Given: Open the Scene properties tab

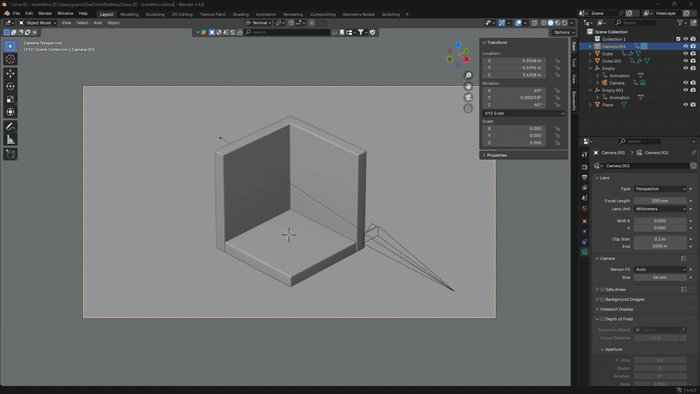Looking at the screenshot, I should click(x=584, y=198).
